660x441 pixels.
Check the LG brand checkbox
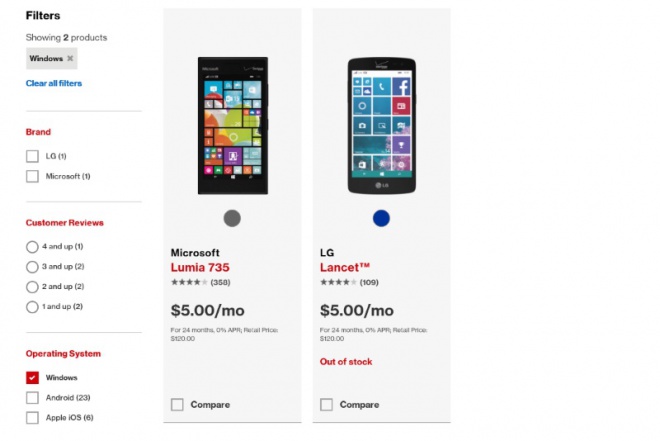[33, 156]
